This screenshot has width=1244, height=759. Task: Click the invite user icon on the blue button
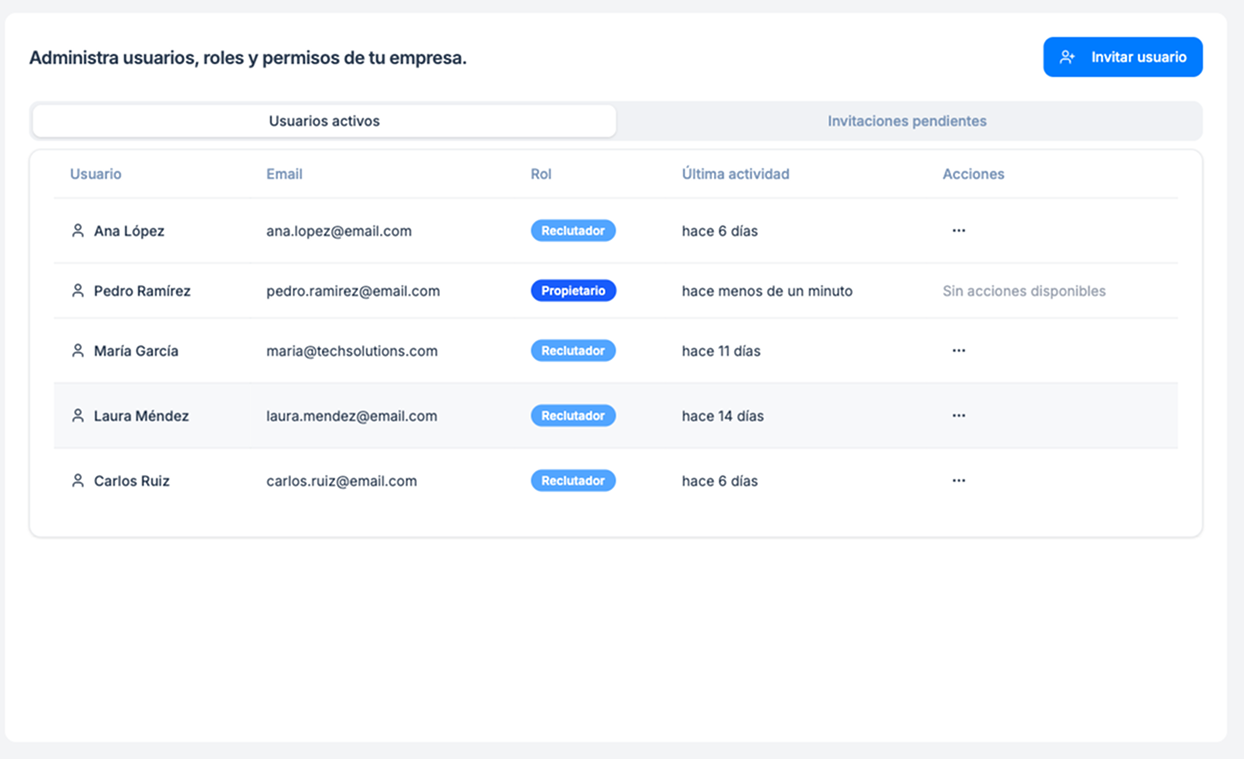pyautogui.click(x=1068, y=57)
